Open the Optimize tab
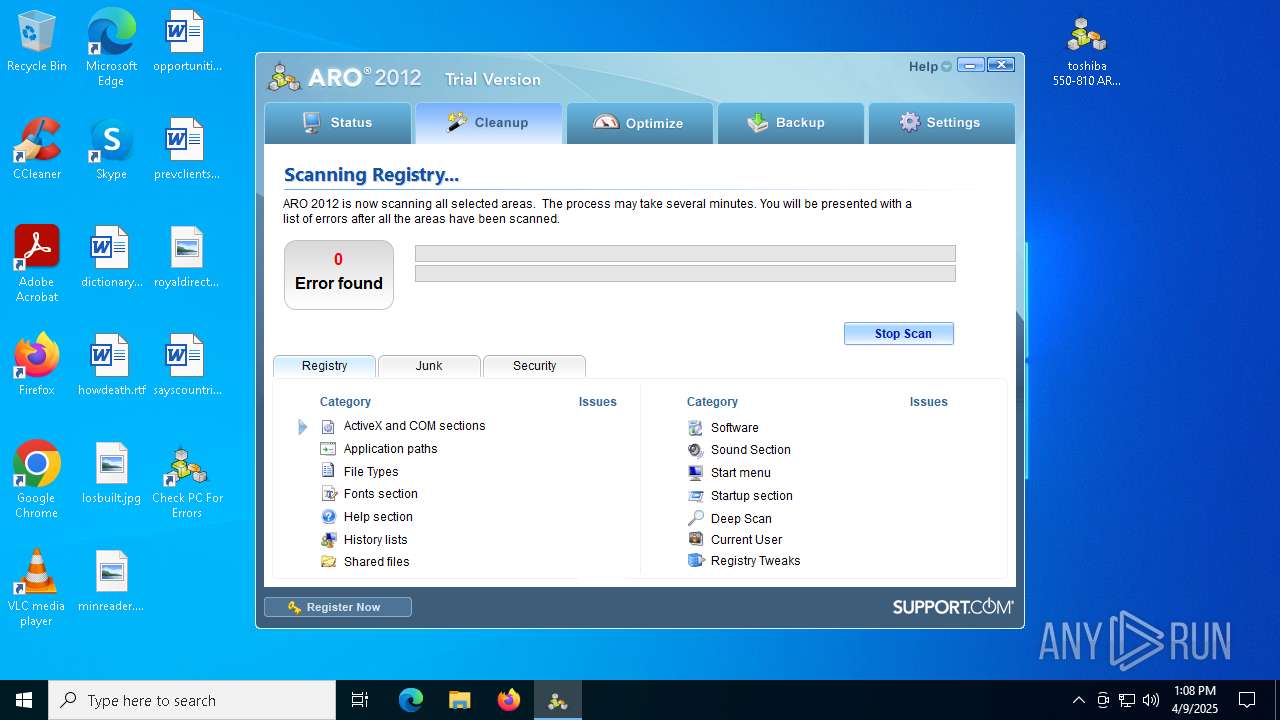Viewport: 1280px width, 720px height. pos(640,123)
